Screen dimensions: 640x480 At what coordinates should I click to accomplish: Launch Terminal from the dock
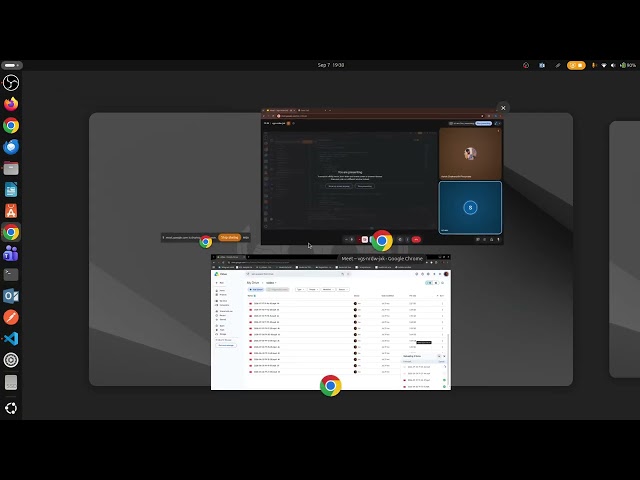click(11, 275)
